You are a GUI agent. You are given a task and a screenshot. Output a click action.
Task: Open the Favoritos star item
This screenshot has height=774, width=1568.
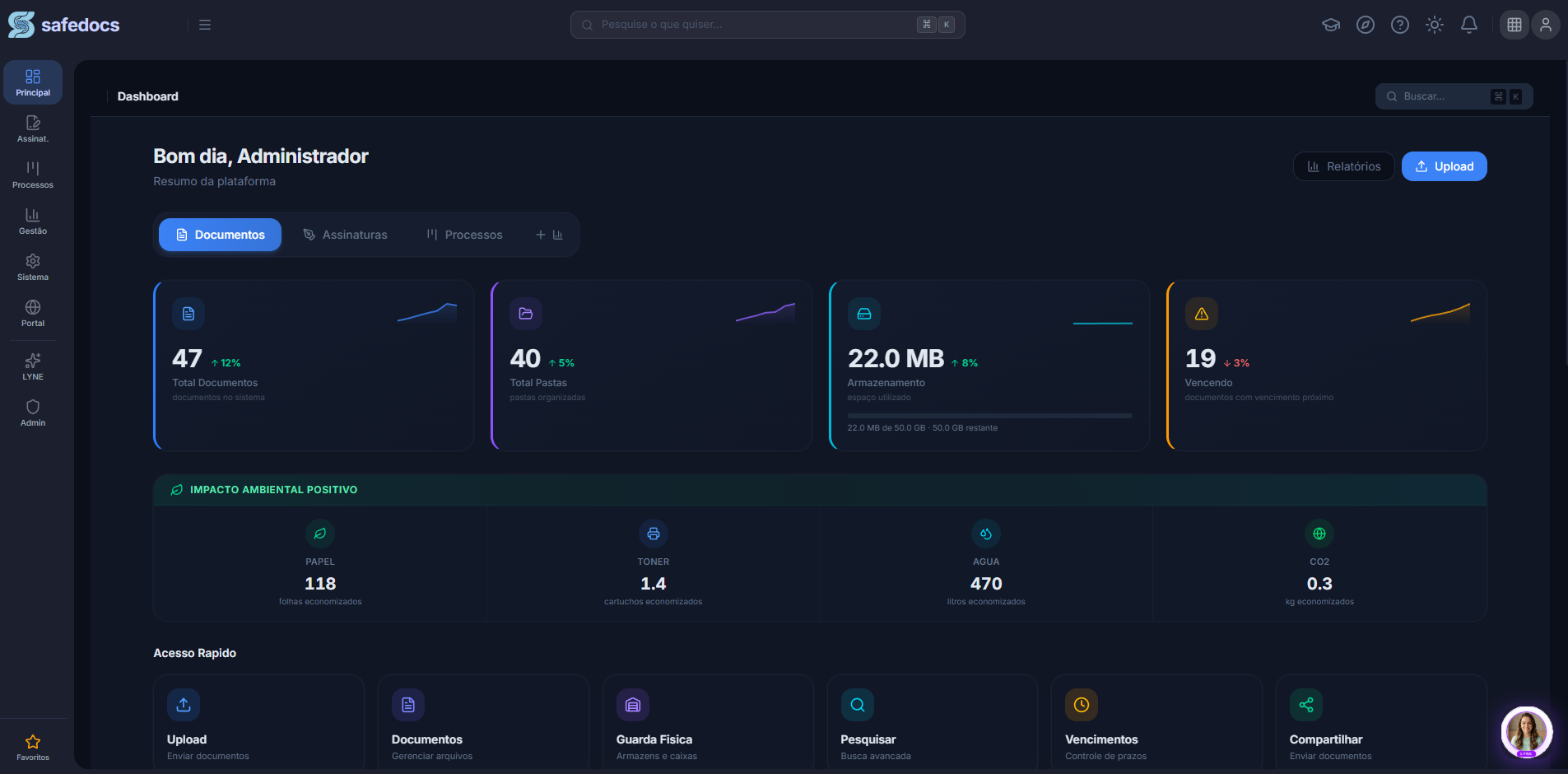click(33, 748)
